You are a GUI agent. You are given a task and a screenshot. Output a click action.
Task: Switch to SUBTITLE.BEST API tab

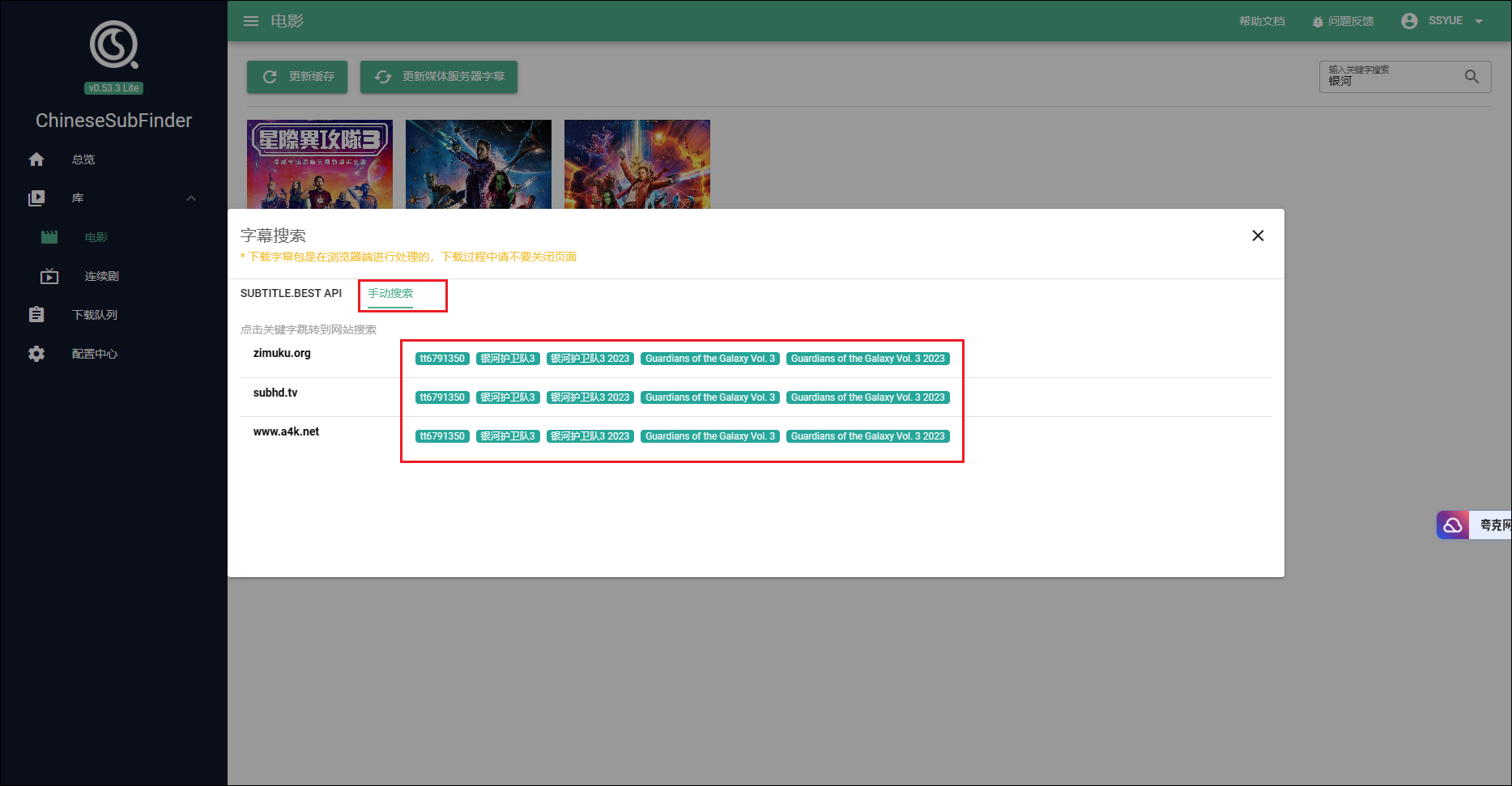click(x=291, y=293)
